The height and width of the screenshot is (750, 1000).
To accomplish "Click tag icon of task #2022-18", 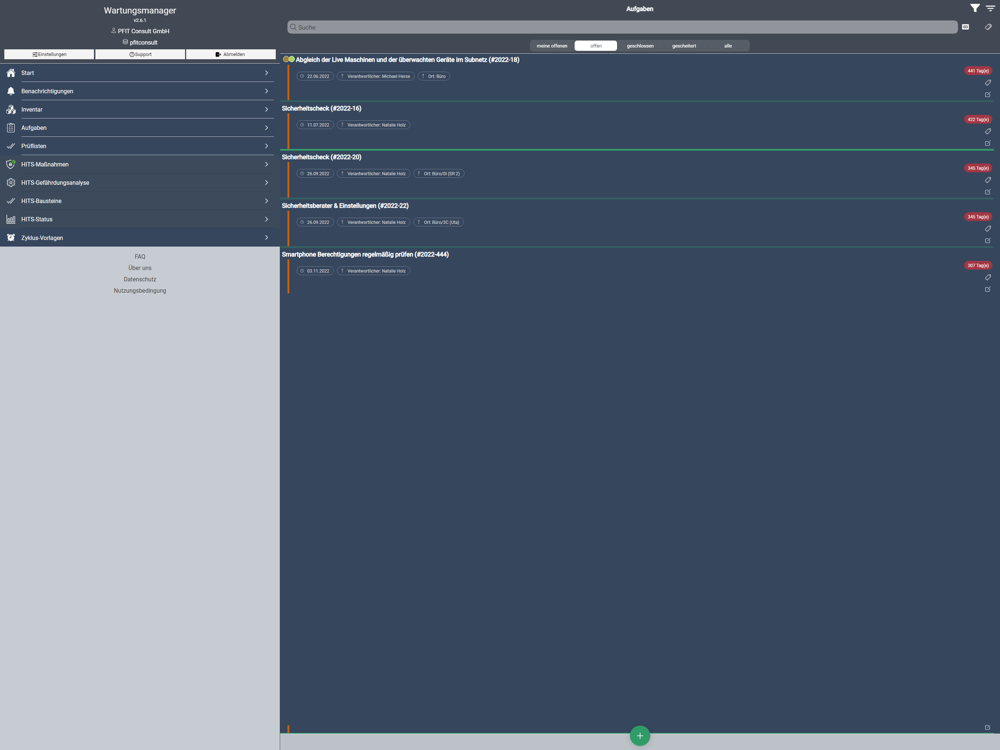I will click(988, 82).
